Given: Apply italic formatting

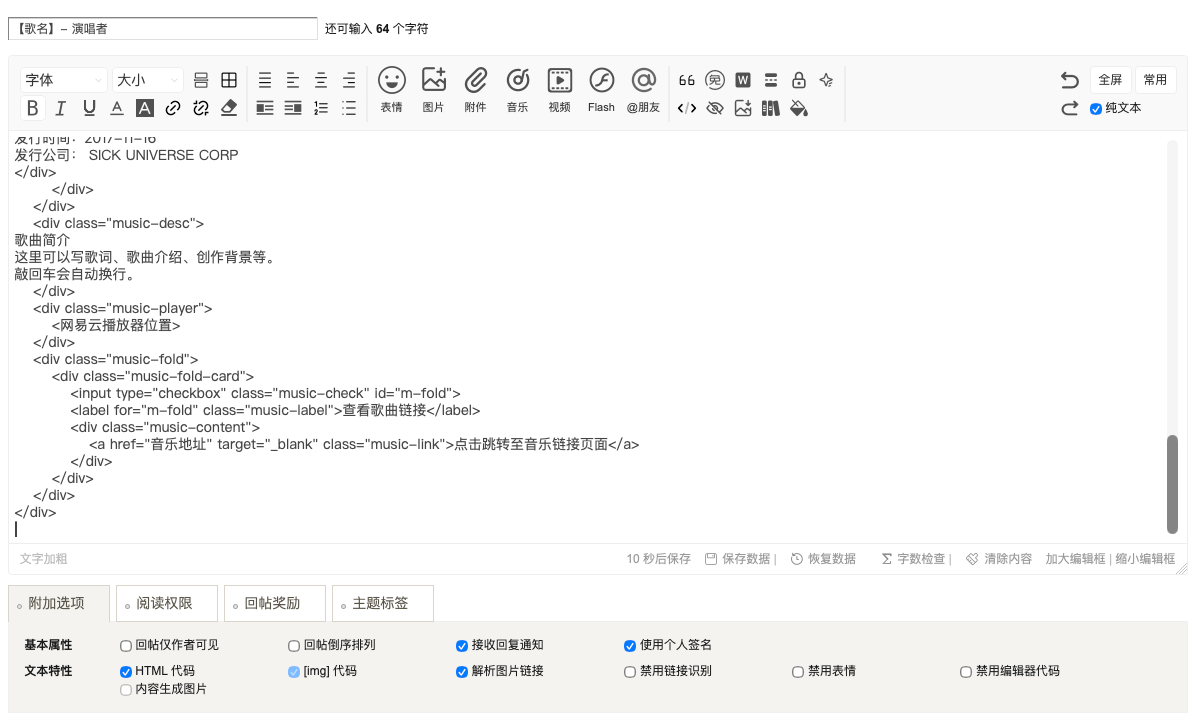Looking at the screenshot, I should (x=60, y=108).
